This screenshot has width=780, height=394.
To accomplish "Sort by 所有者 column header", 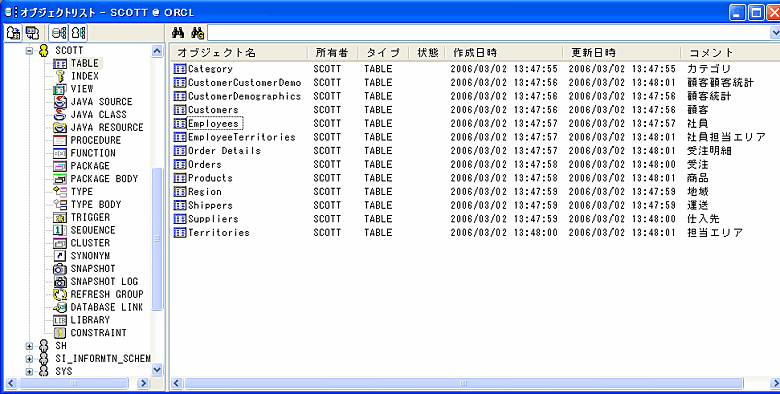I will click(x=332, y=53).
